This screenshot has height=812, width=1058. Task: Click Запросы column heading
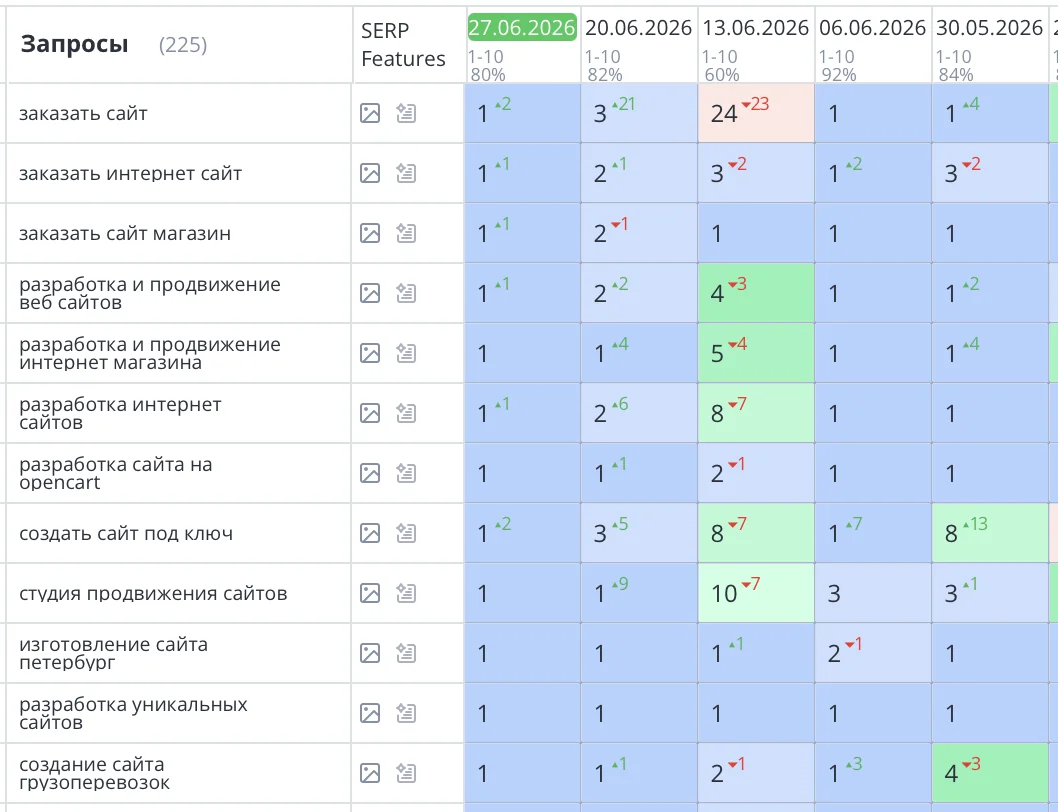pyautogui.click(x=74, y=45)
